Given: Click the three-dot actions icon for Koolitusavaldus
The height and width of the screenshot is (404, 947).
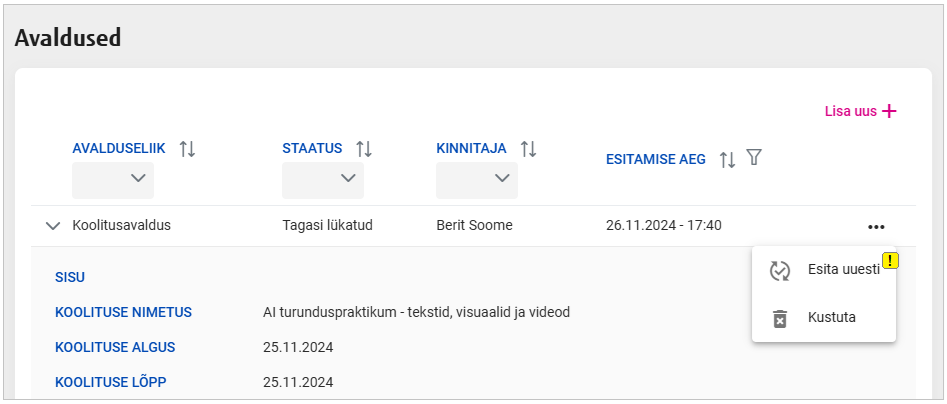Looking at the screenshot, I should coord(876,226).
